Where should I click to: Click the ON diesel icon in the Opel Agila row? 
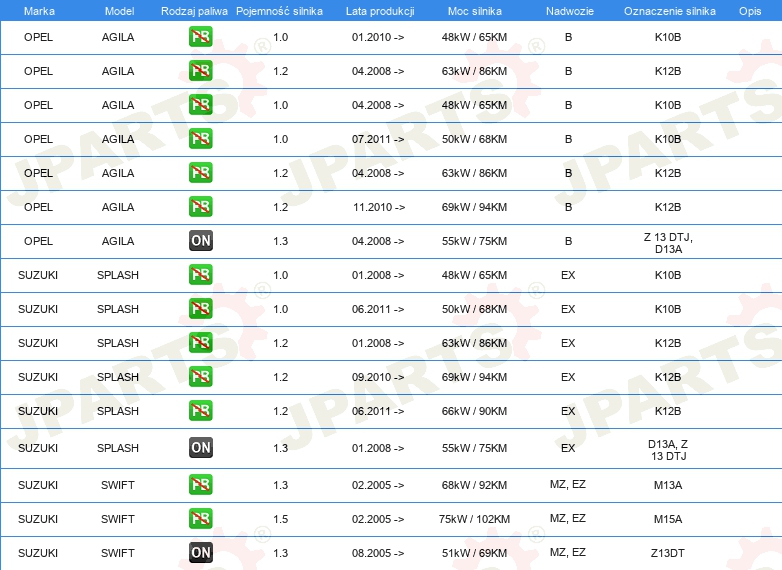point(200,240)
